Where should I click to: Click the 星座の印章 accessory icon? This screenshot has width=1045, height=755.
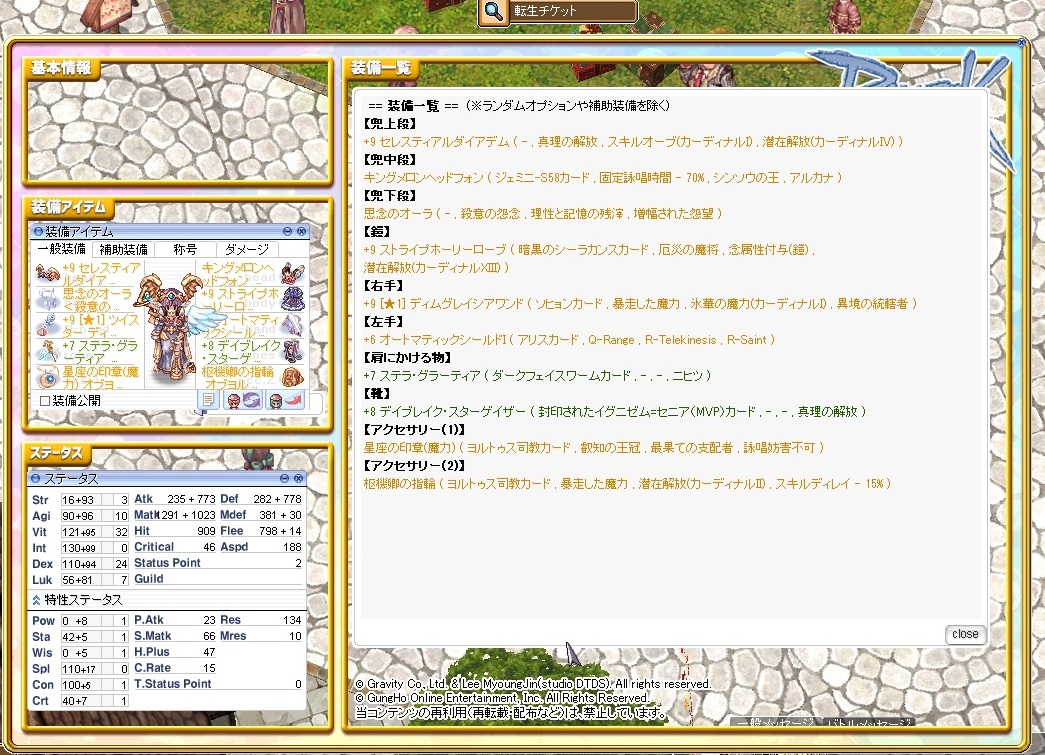(46, 377)
